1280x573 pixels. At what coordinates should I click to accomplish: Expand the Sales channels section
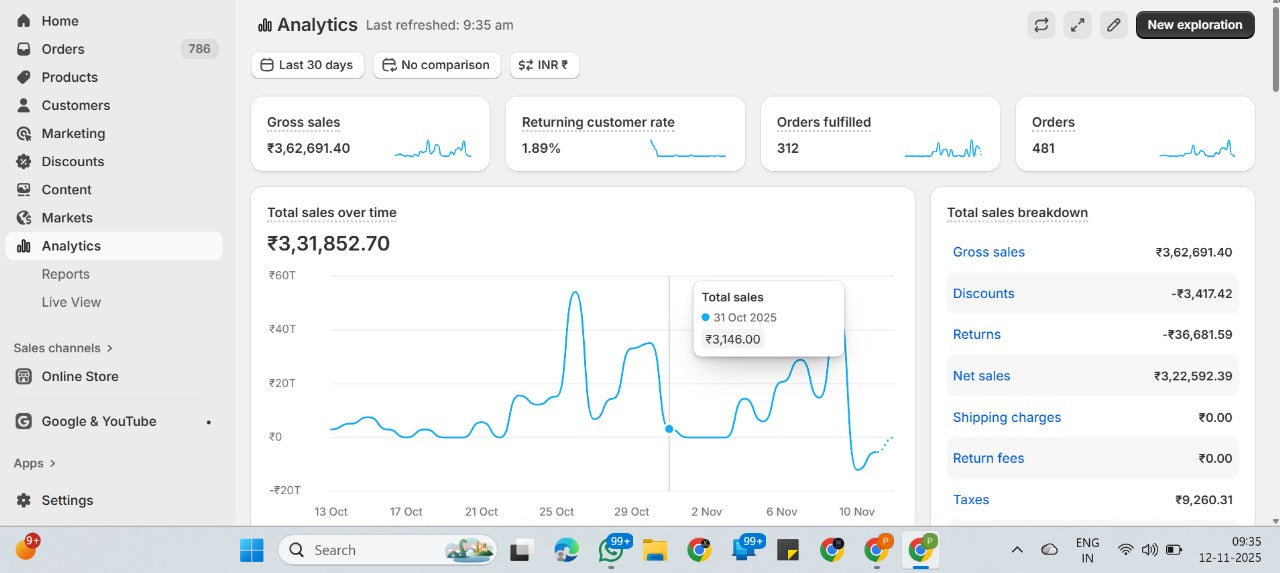click(x=63, y=348)
